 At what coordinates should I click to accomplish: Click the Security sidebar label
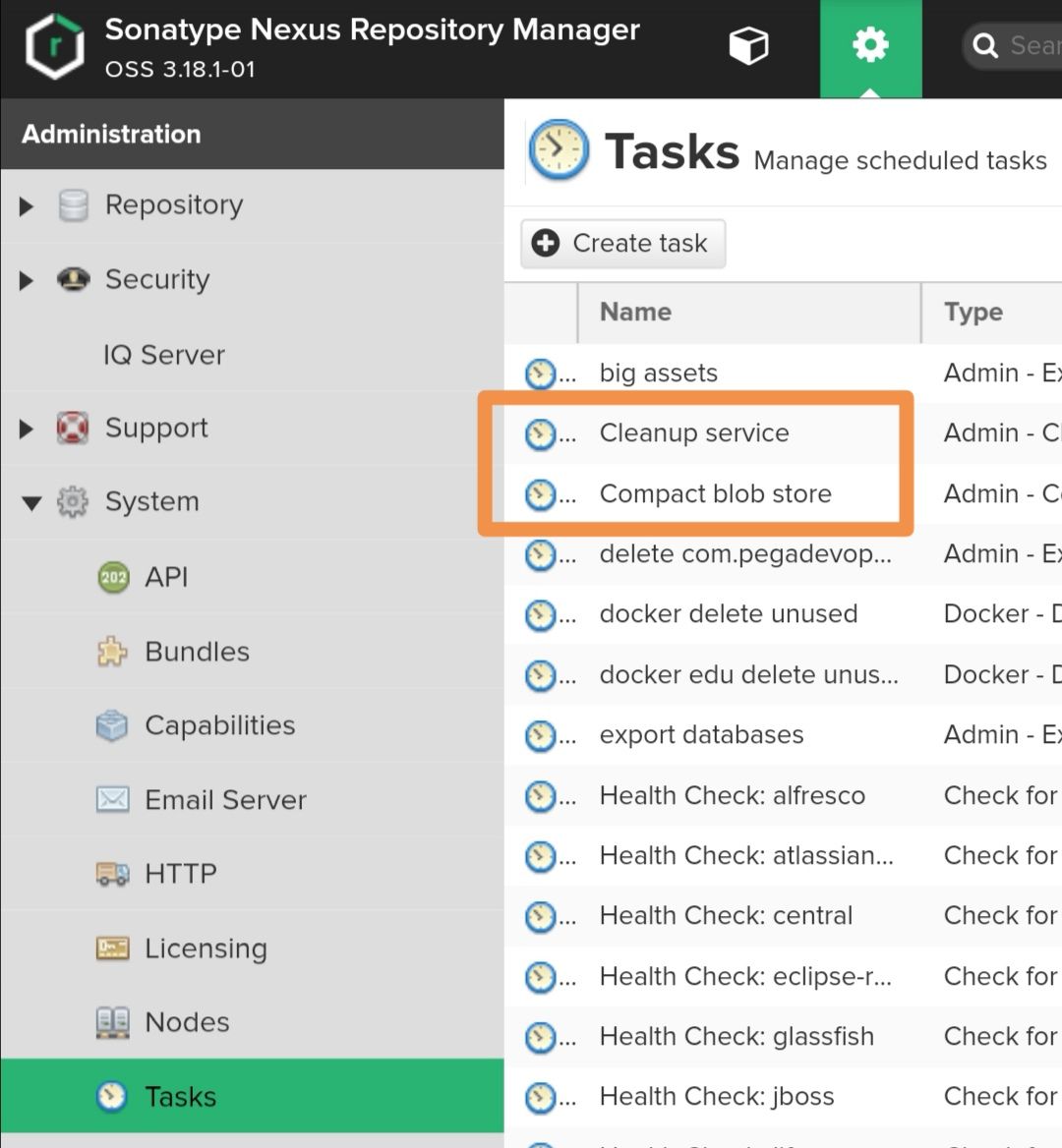click(157, 280)
